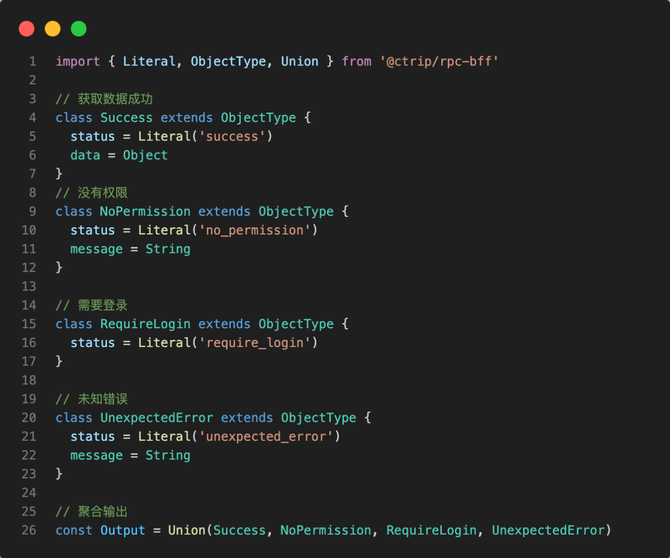Viewport: 670px width, 558px height.
Task: Click the NoPermission class name on line 9
Action: (x=145, y=211)
